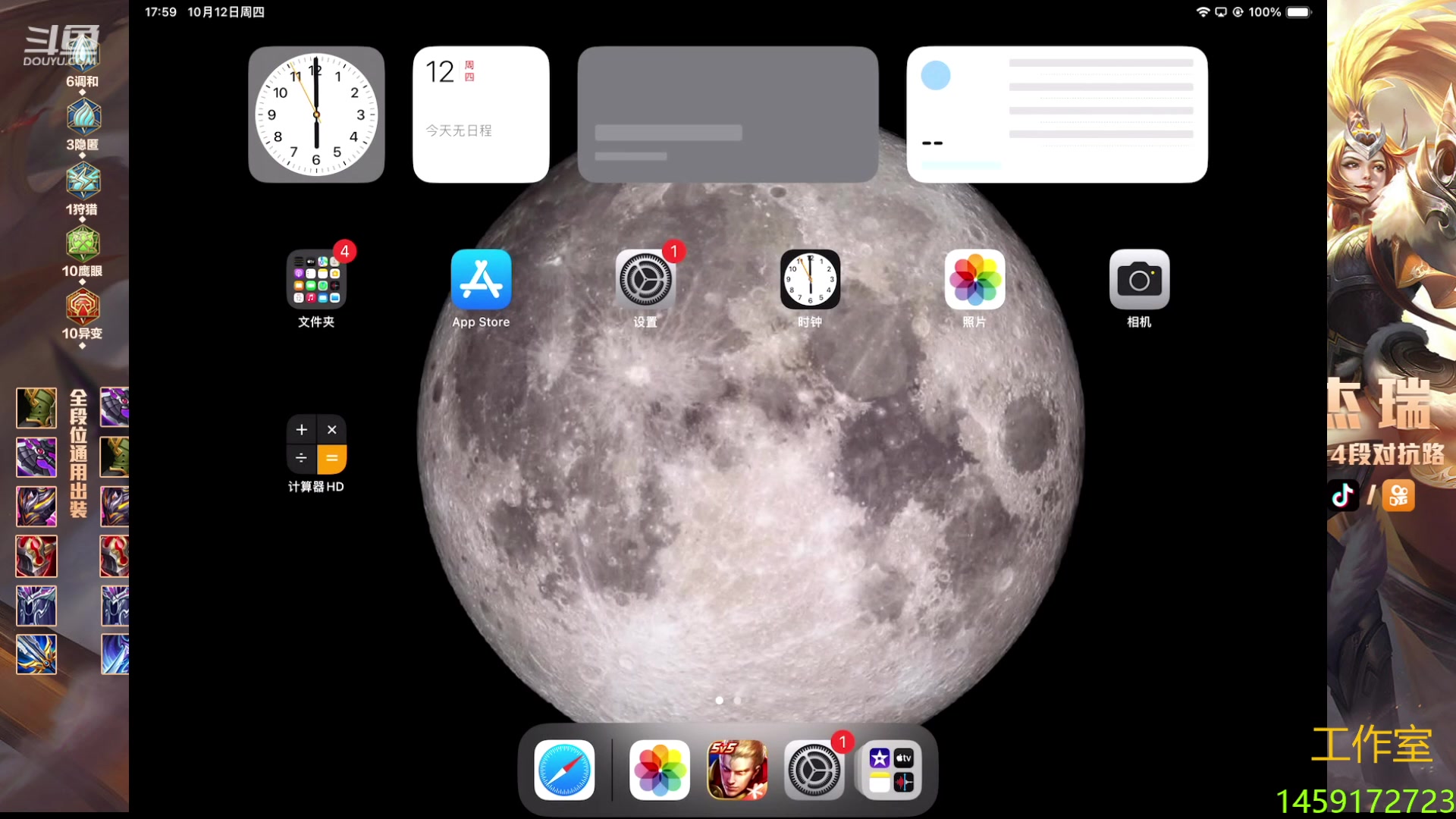Launch the App Store app
1456x819 pixels.
point(481,279)
